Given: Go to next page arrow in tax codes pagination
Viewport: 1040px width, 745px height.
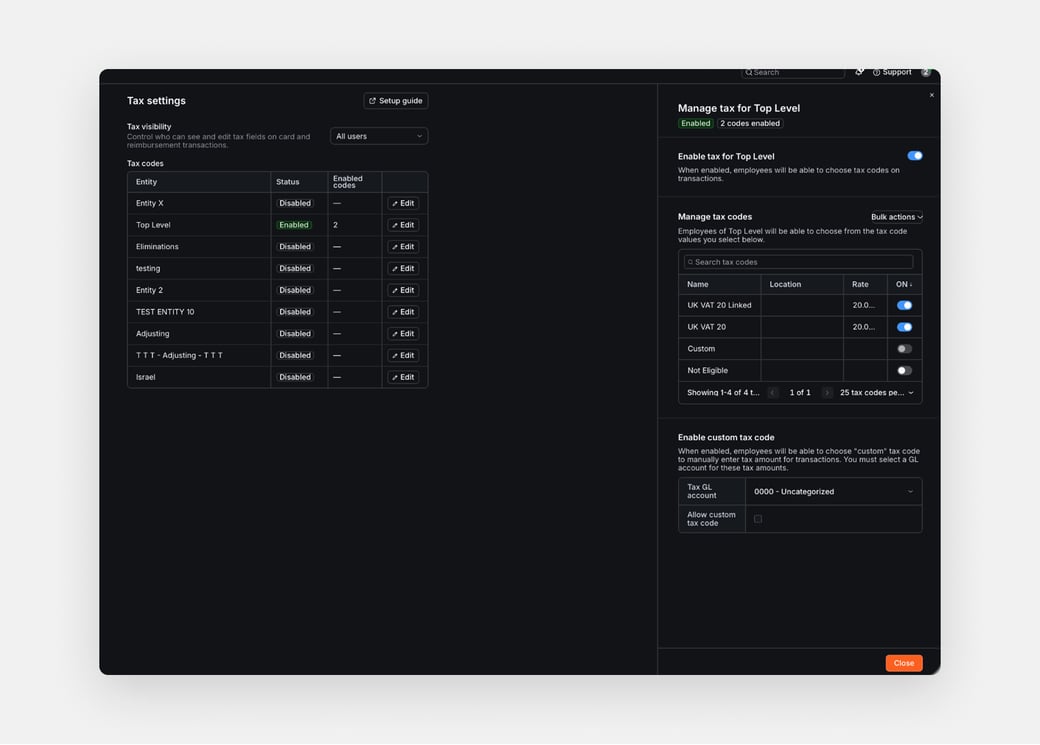Looking at the screenshot, I should [827, 393].
